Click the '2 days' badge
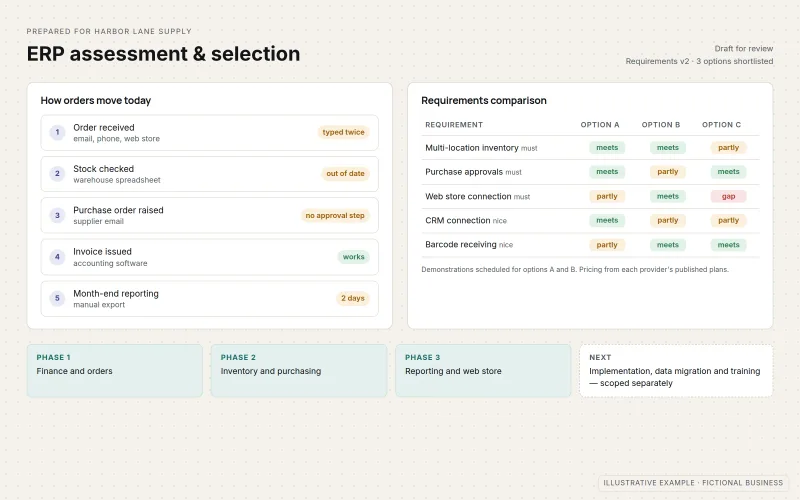 pyautogui.click(x=353, y=298)
